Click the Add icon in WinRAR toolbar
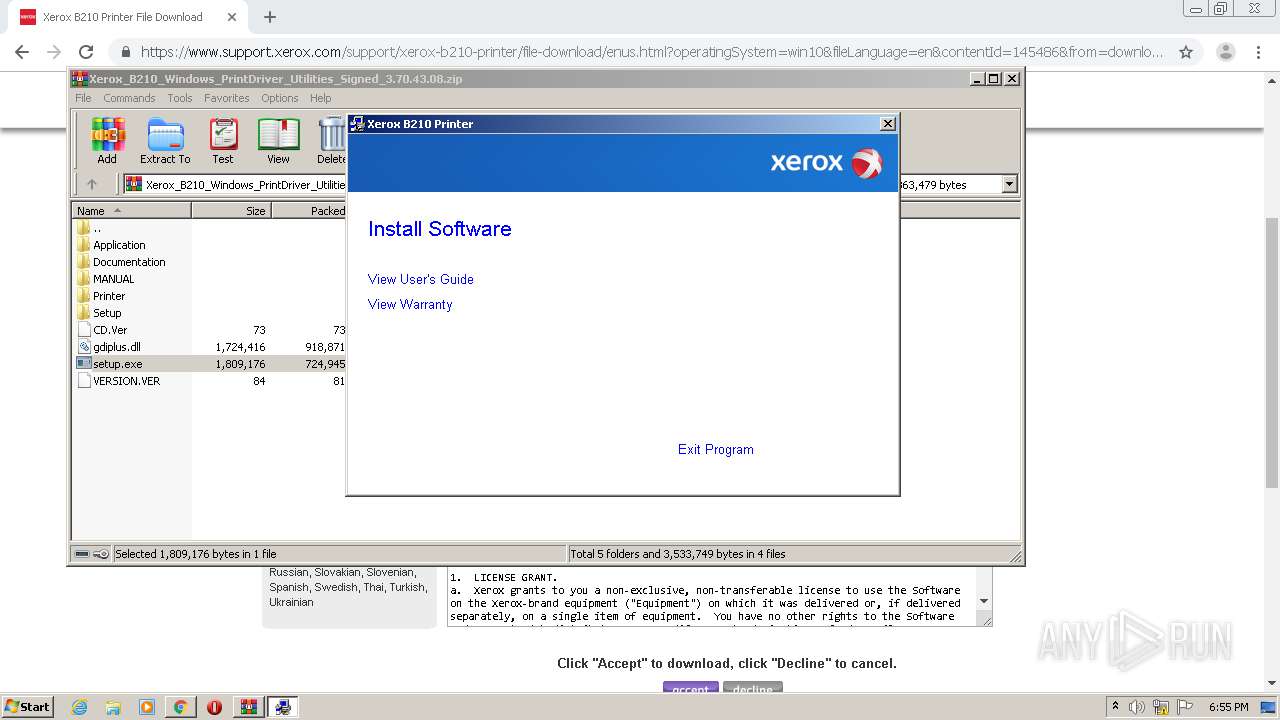 pos(107,140)
